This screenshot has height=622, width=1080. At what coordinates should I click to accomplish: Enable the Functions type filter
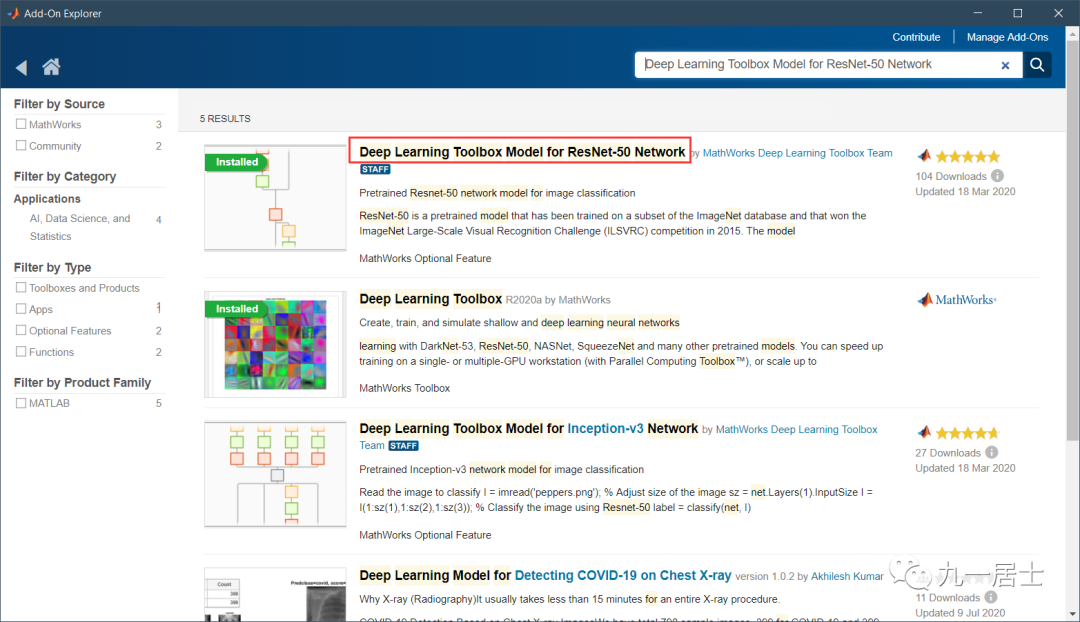point(21,351)
